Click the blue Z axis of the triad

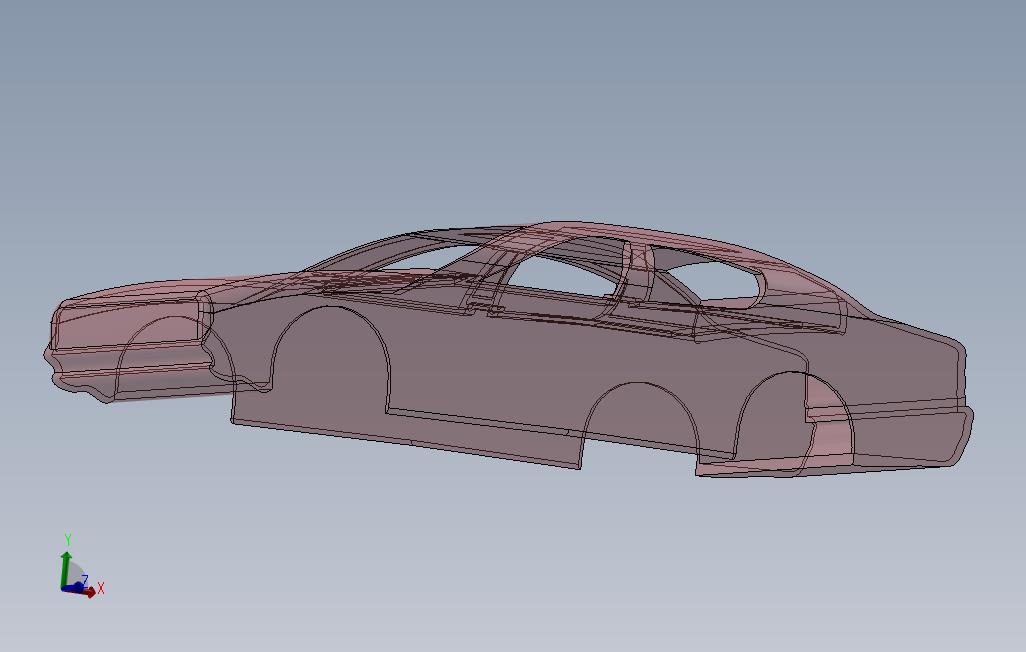click(x=73, y=589)
